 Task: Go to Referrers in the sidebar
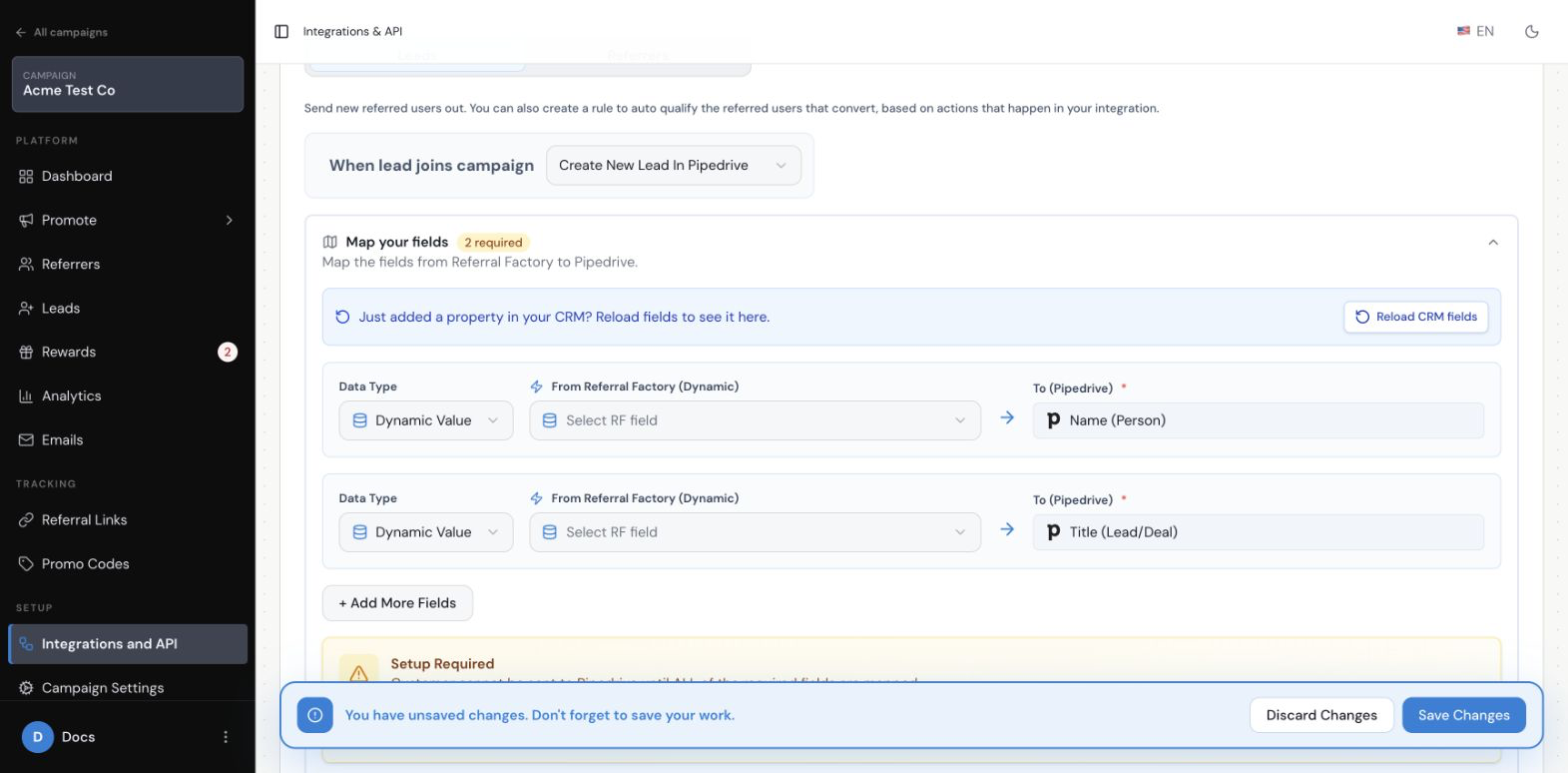[x=128, y=265]
